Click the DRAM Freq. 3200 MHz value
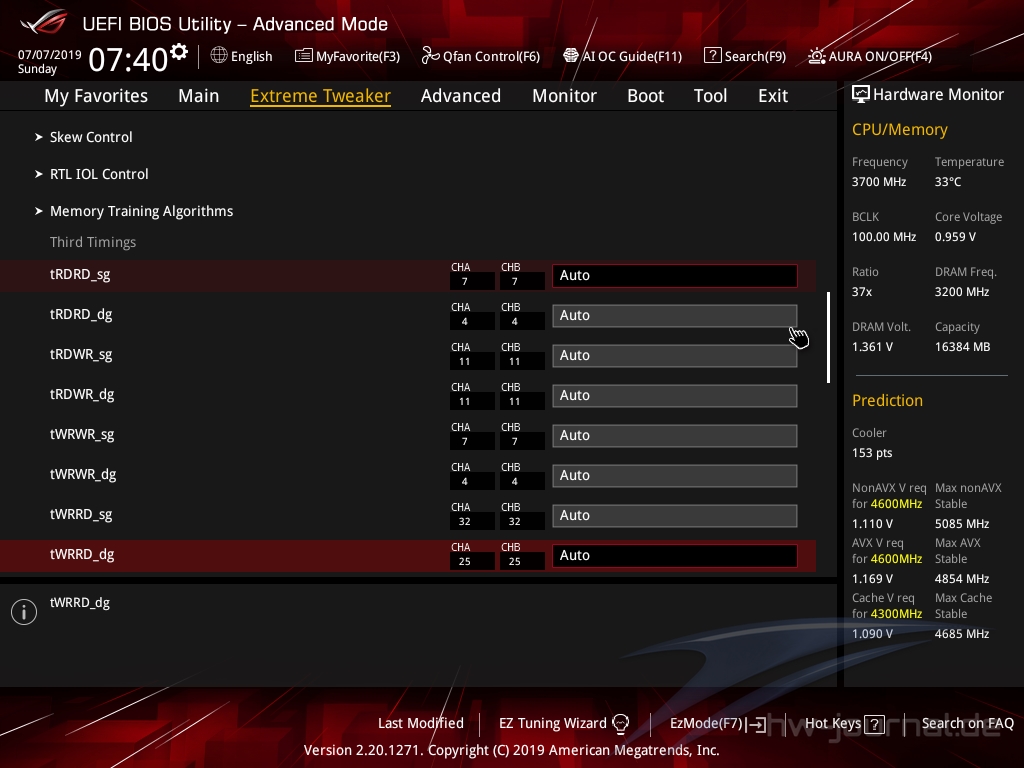 tap(962, 292)
